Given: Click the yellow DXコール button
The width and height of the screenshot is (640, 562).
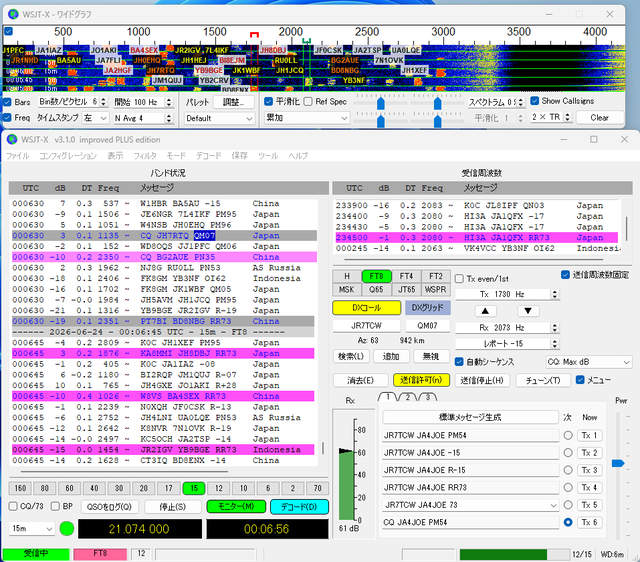Looking at the screenshot, I should coord(367,308).
